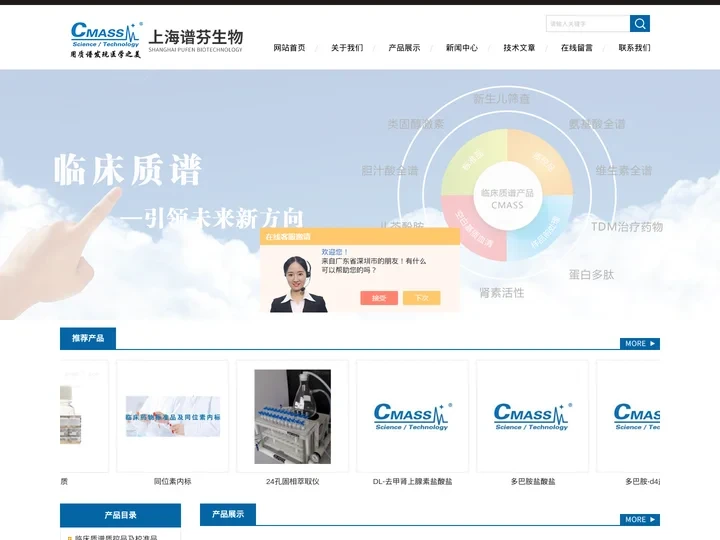Viewport: 720px width, 540px height.
Task: Accept the online chat invitation (接受)
Action: pos(379,298)
